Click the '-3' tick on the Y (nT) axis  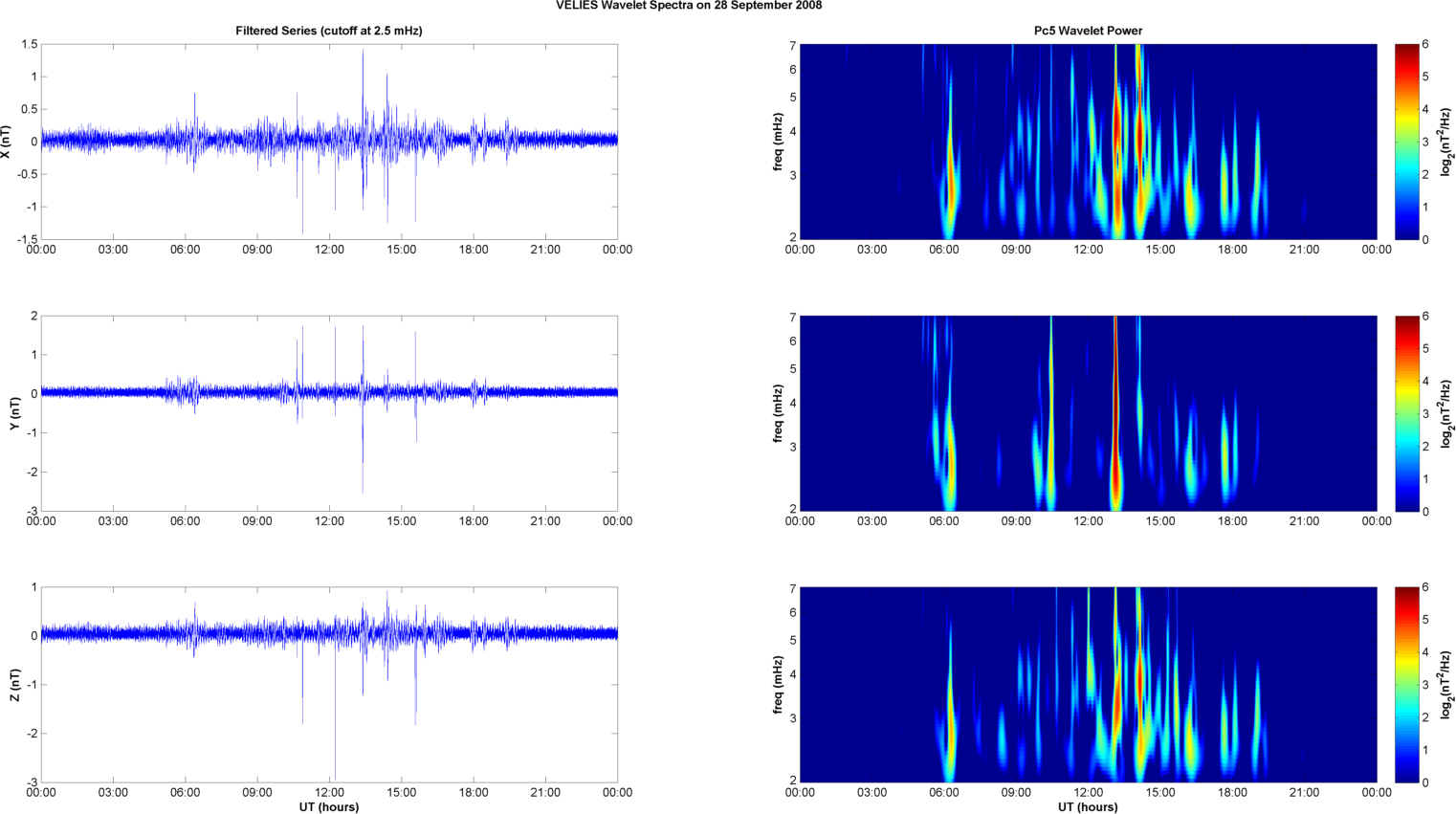pyautogui.click(x=31, y=512)
